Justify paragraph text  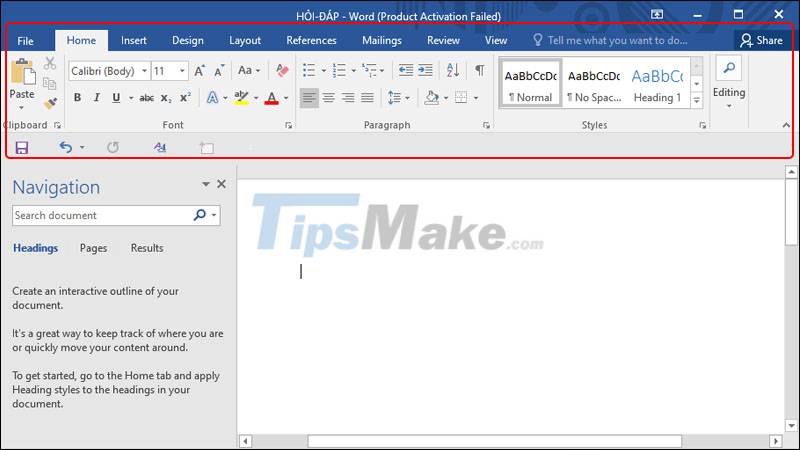(x=367, y=97)
